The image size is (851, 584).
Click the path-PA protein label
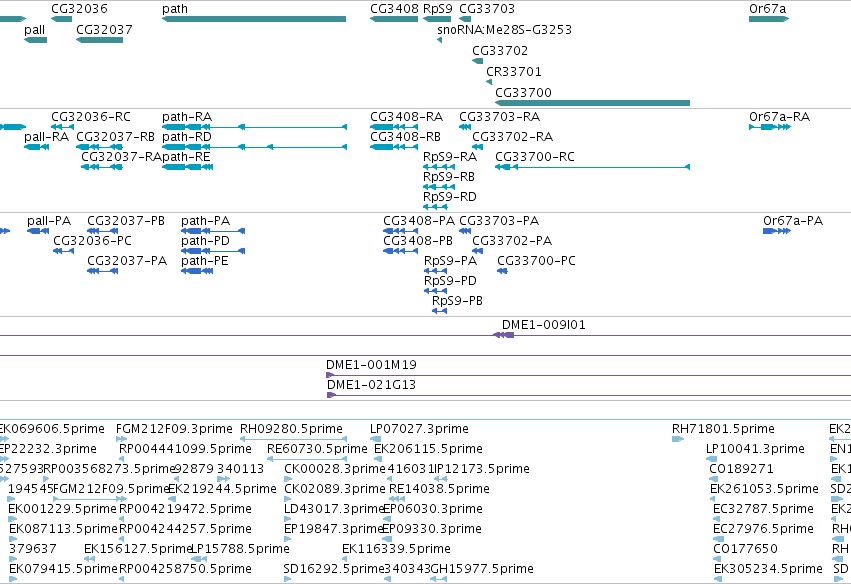point(206,221)
